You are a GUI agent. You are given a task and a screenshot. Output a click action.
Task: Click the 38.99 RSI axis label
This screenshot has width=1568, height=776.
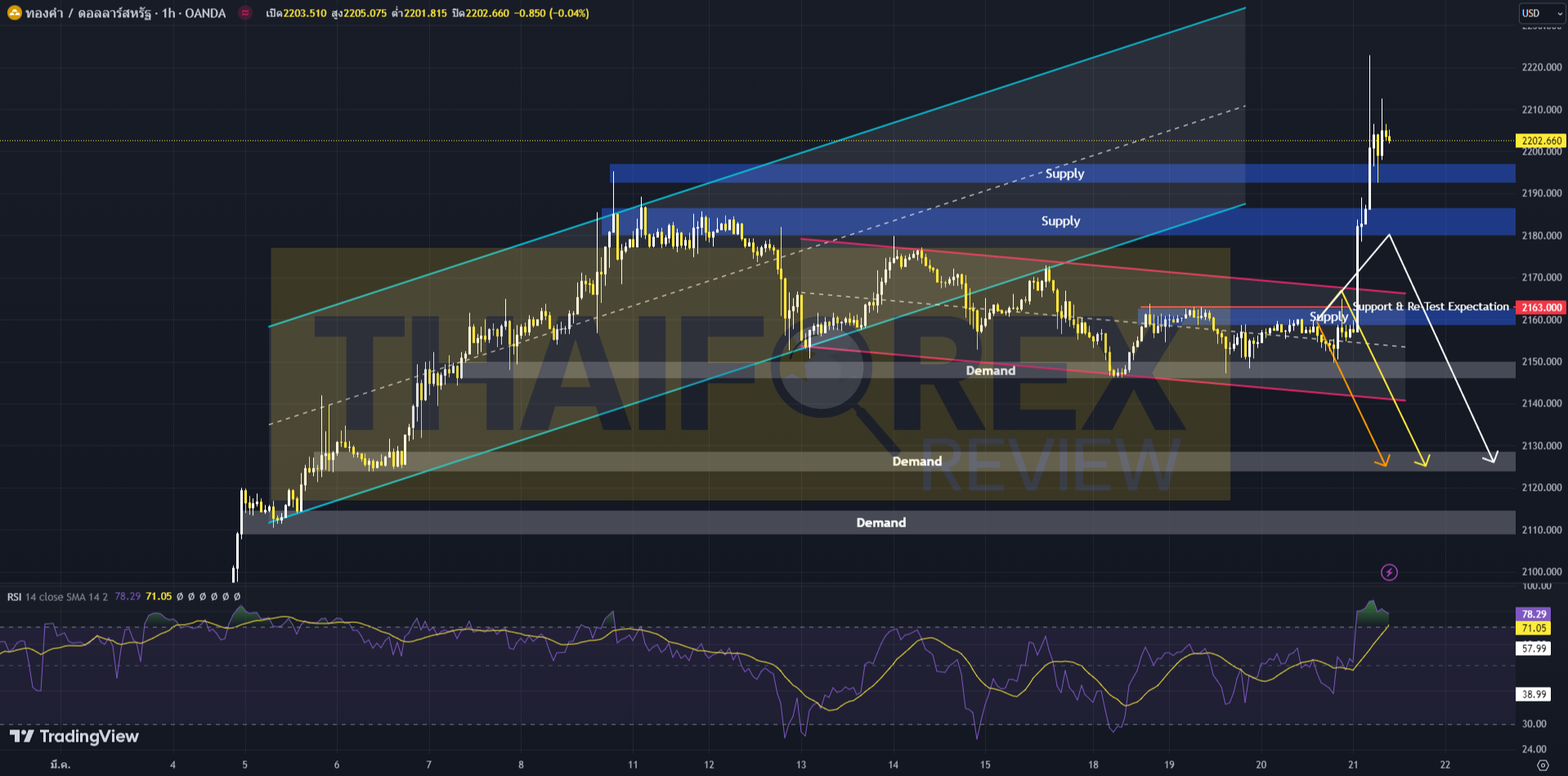click(x=1534, y=694)
